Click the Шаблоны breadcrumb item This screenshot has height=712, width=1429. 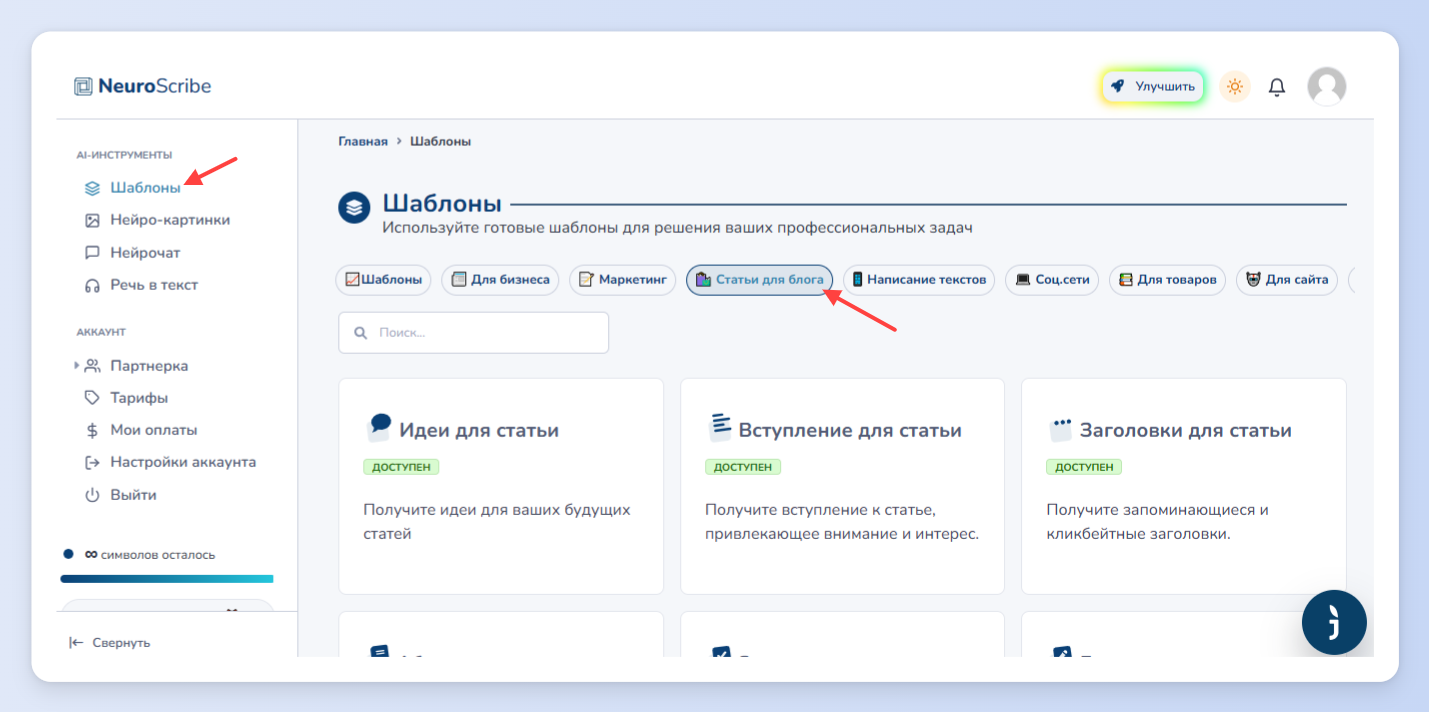pyautogui.click(x=440, y=141)
